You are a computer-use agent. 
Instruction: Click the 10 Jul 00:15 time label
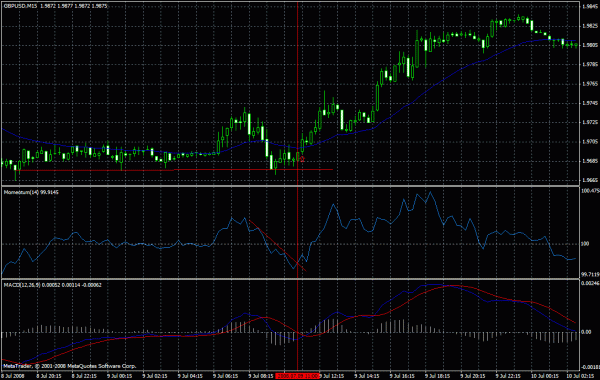pyautogui.click(x=544, y=376)
